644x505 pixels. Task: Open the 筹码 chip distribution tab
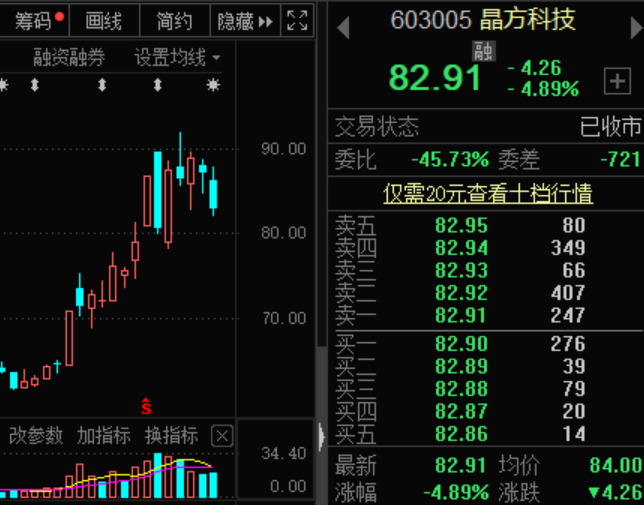coord(34,21)
